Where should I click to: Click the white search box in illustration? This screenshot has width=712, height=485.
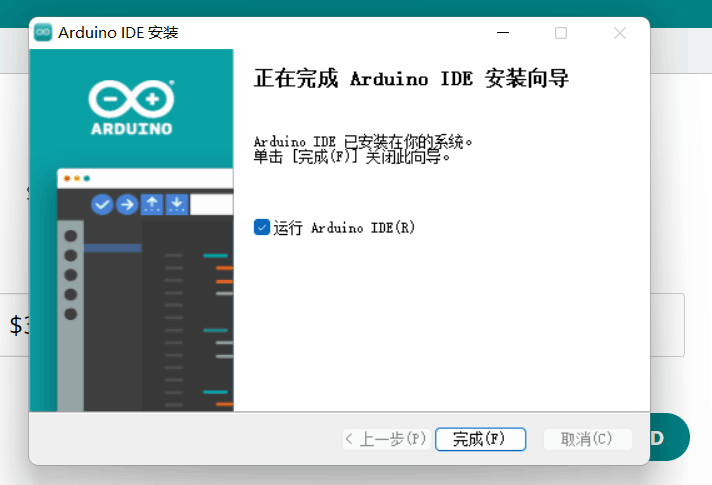tap(211, 204)
